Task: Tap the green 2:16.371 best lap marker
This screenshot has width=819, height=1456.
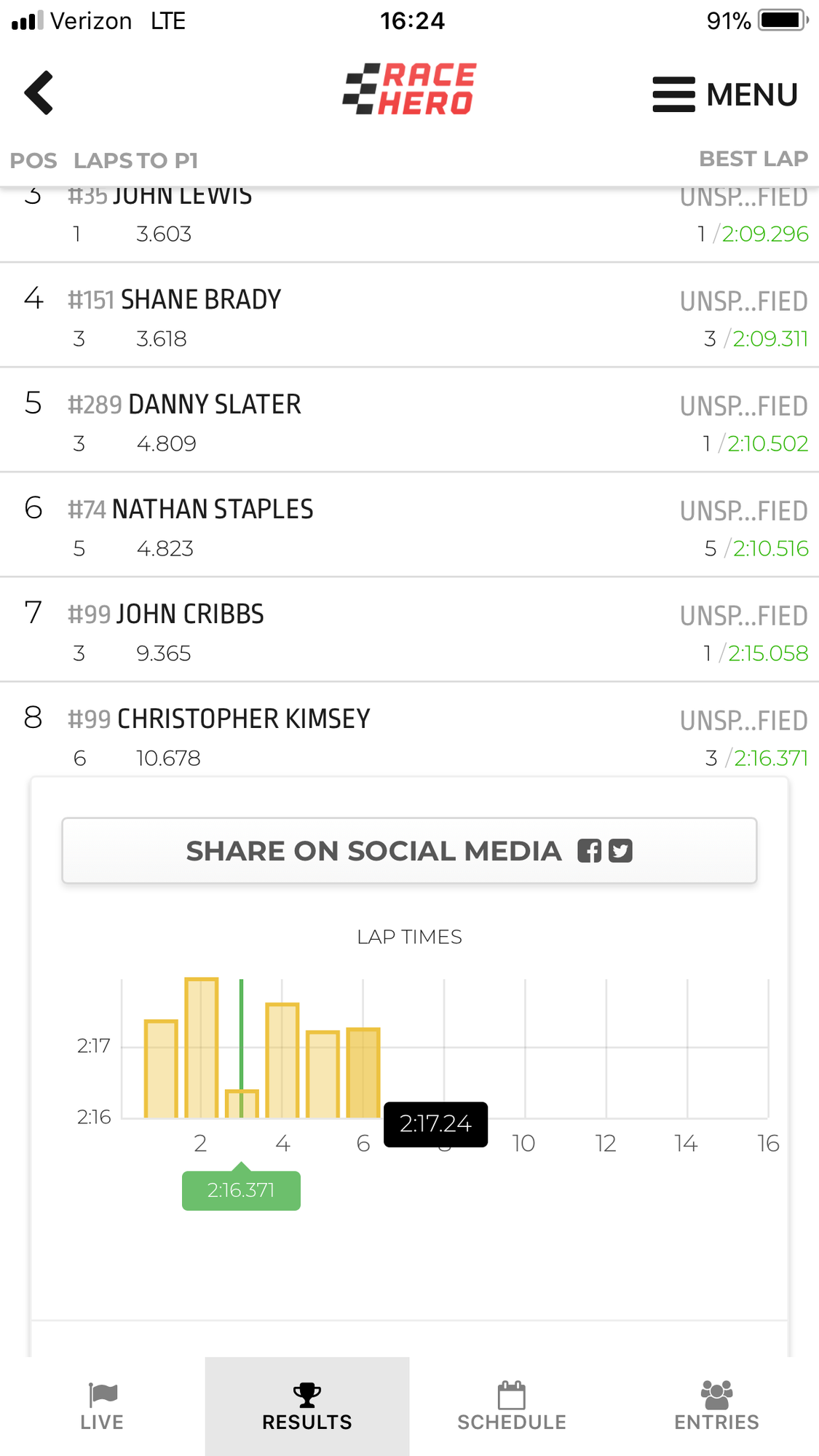Action: 241,1190
